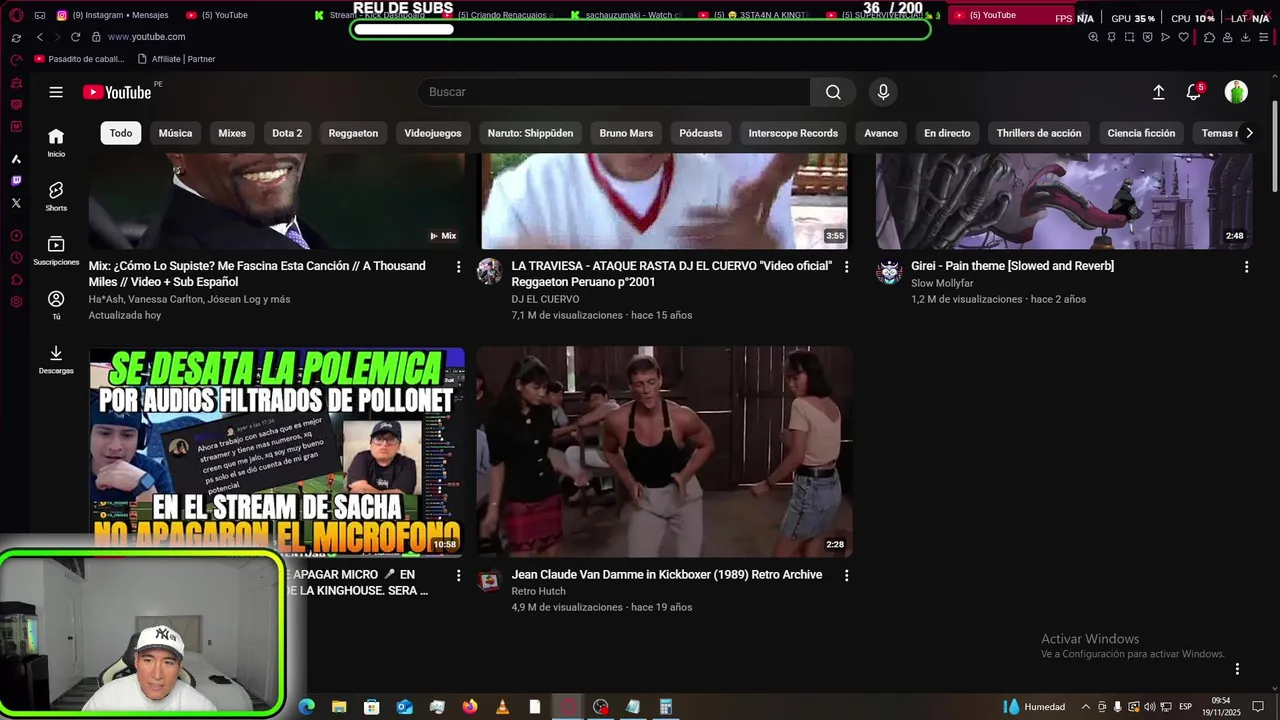The width and height of the screenshot is (1280, 720).
Task: Open X (Twitter) in the Opera sidebar
Action: (16, 202)
